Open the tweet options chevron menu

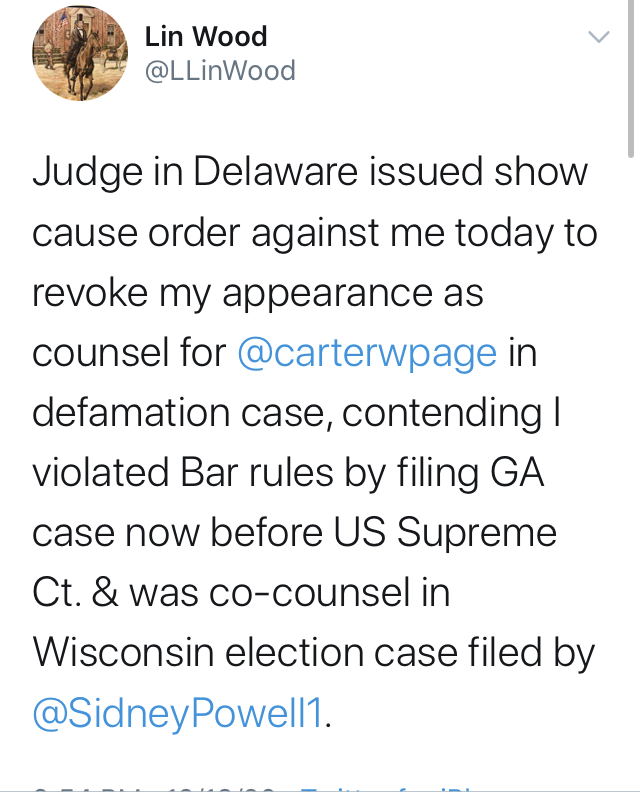[599, 37]
